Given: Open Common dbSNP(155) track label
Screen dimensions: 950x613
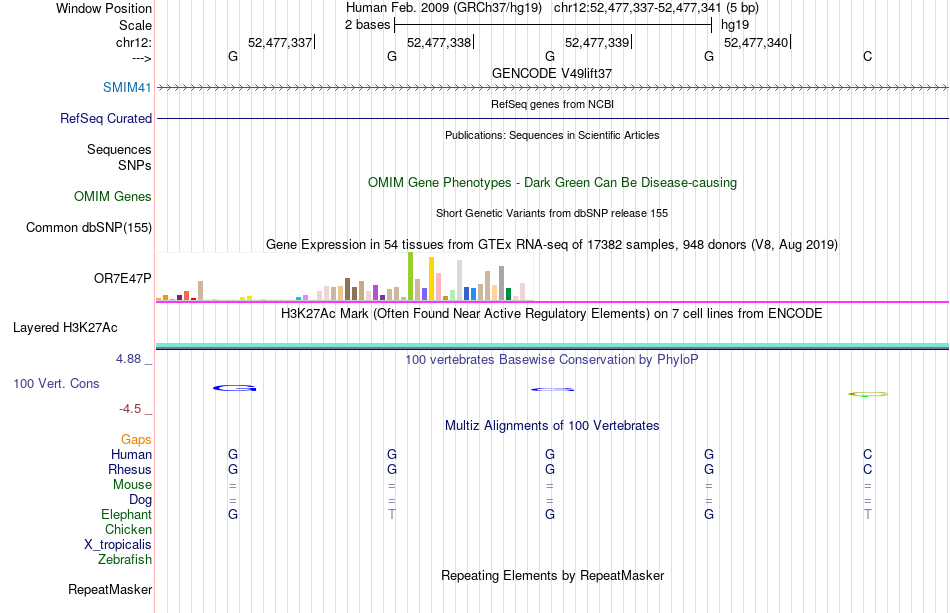Looking at the screenshot, I should [x=88, y=227].
